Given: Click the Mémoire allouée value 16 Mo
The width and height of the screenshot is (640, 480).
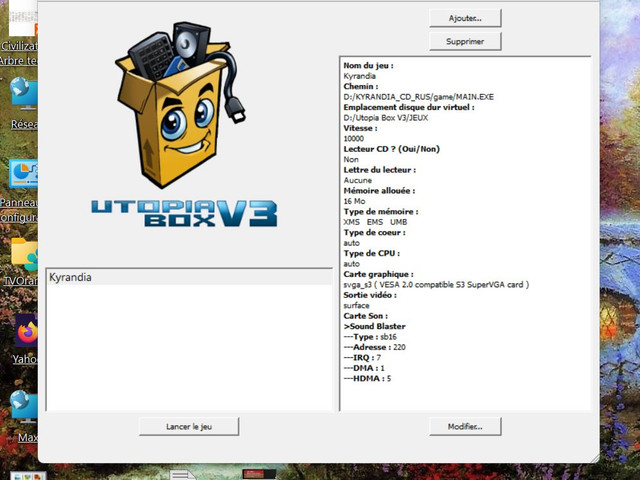Looking at the screenshot, I should pos(354,201).
